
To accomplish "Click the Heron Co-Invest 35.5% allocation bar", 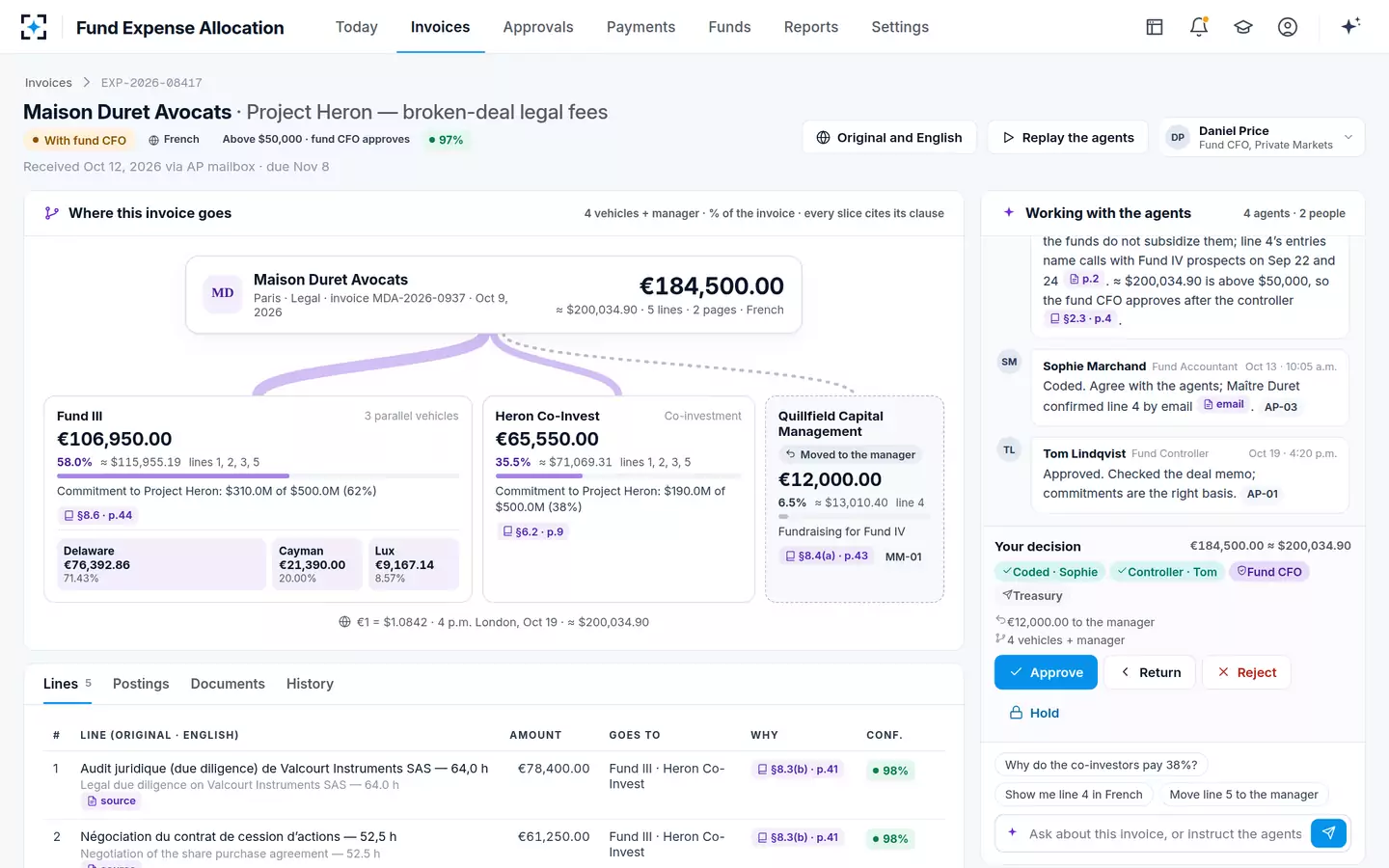I will point(618,475).
